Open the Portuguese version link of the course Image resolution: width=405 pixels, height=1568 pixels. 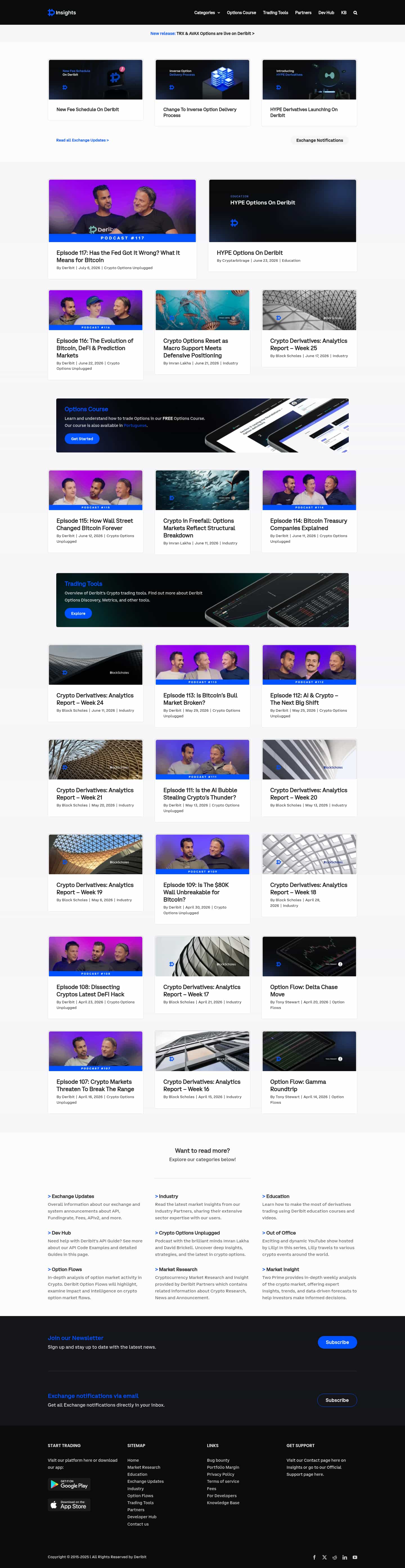tap(135, 425)
